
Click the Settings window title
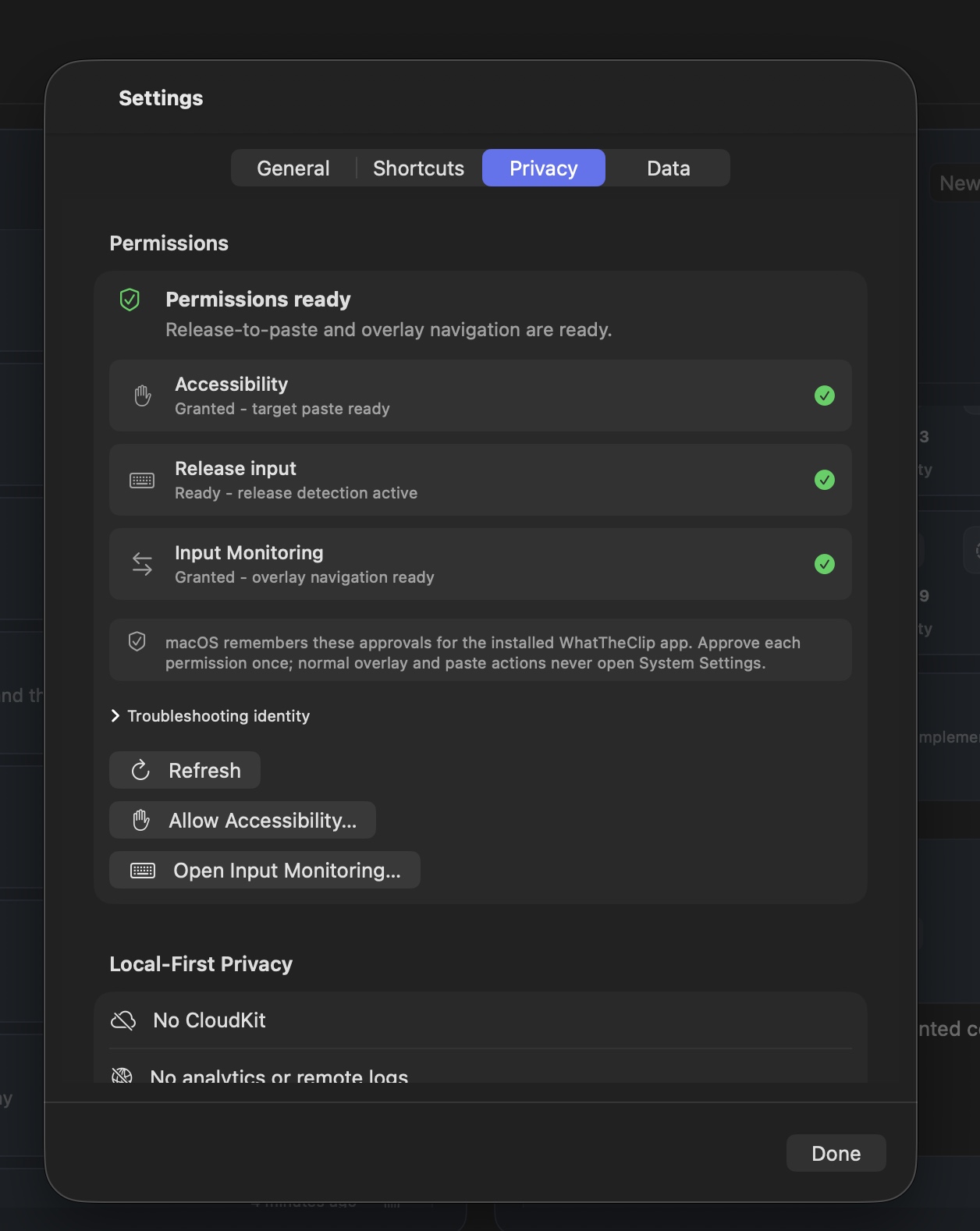pos(161,98)
